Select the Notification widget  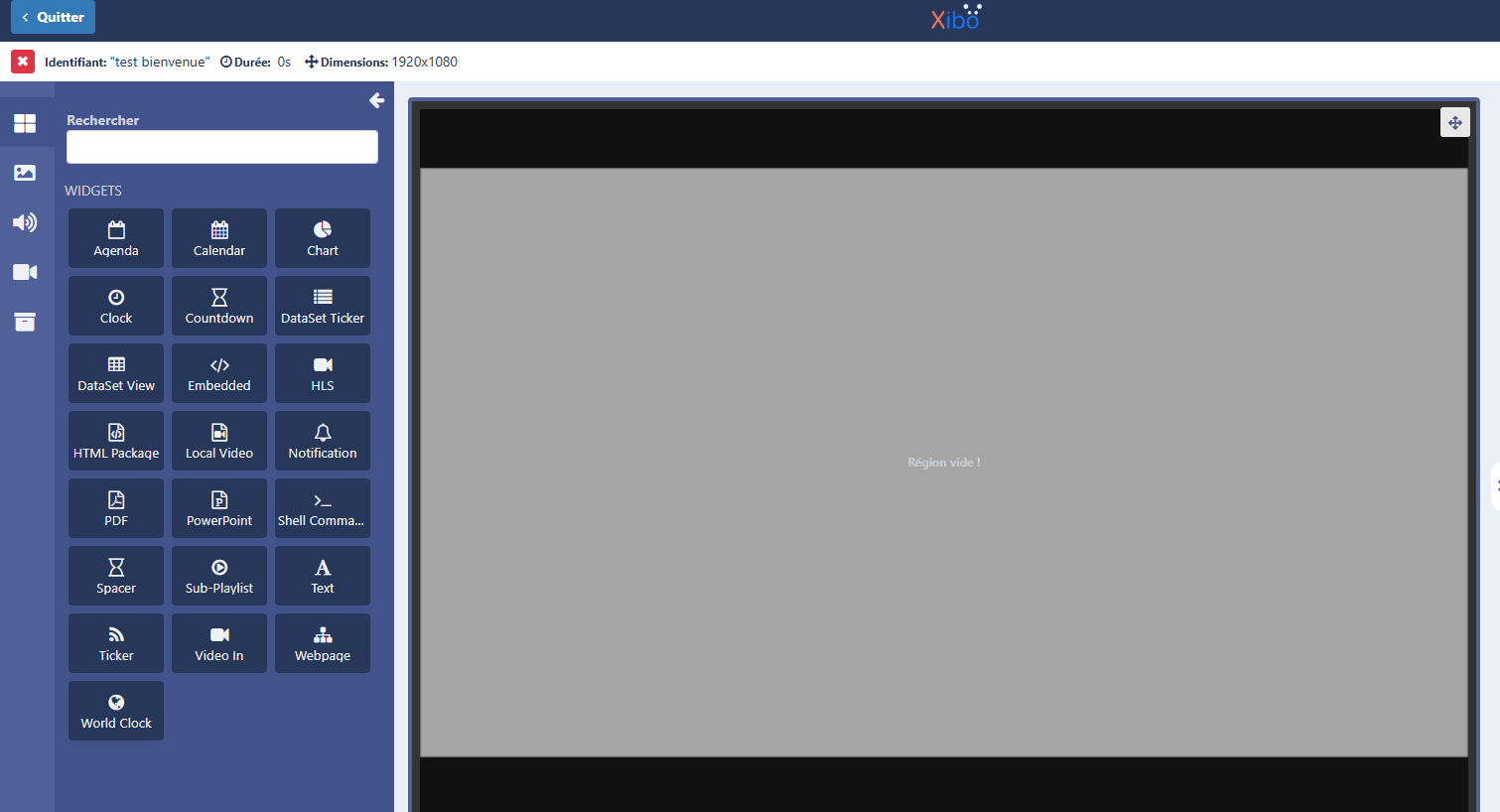pyautogui.click(x=323, y=441)
